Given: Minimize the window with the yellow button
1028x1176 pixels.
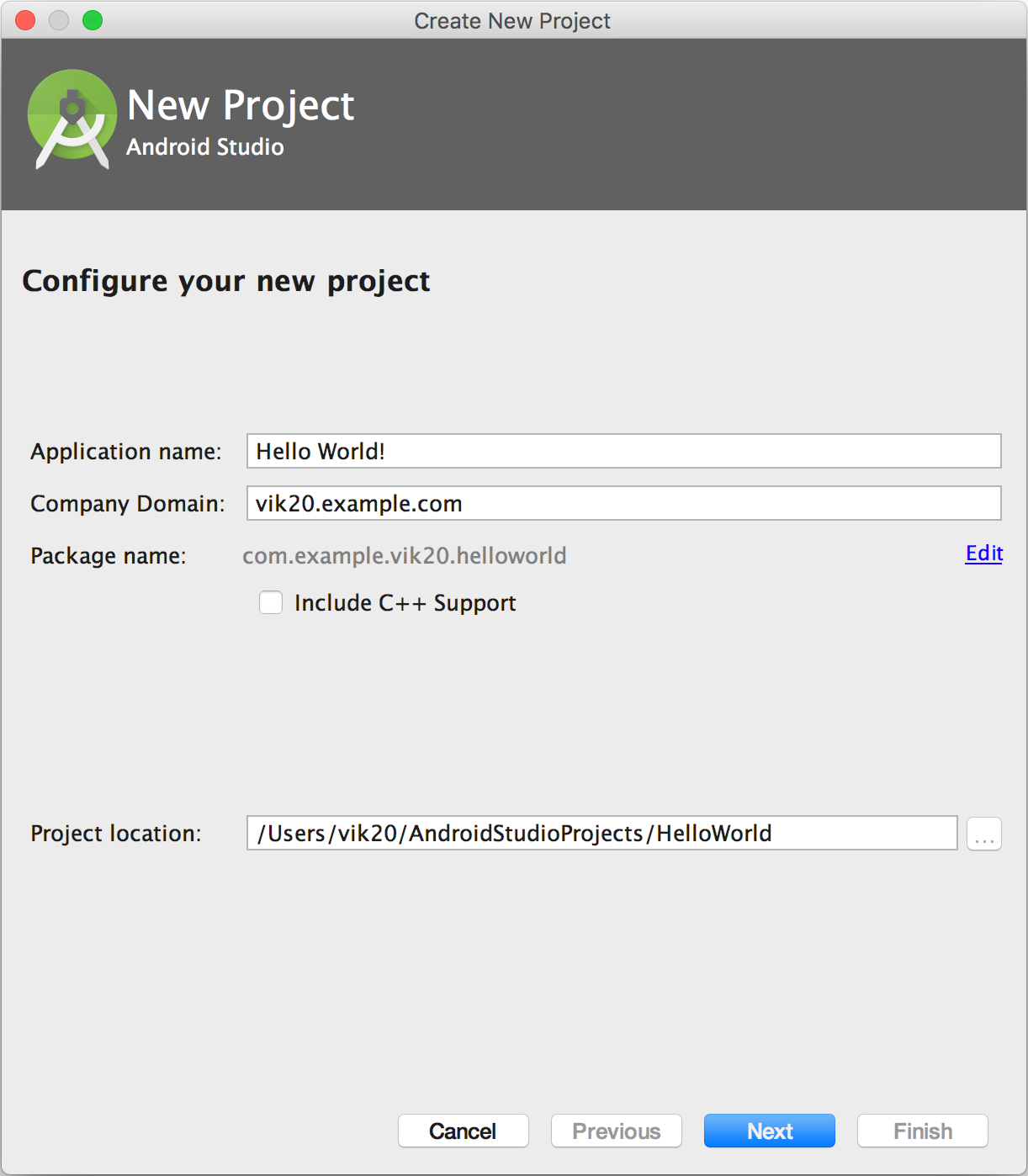Looking at the screenshot, I should [x=59, y=20].
